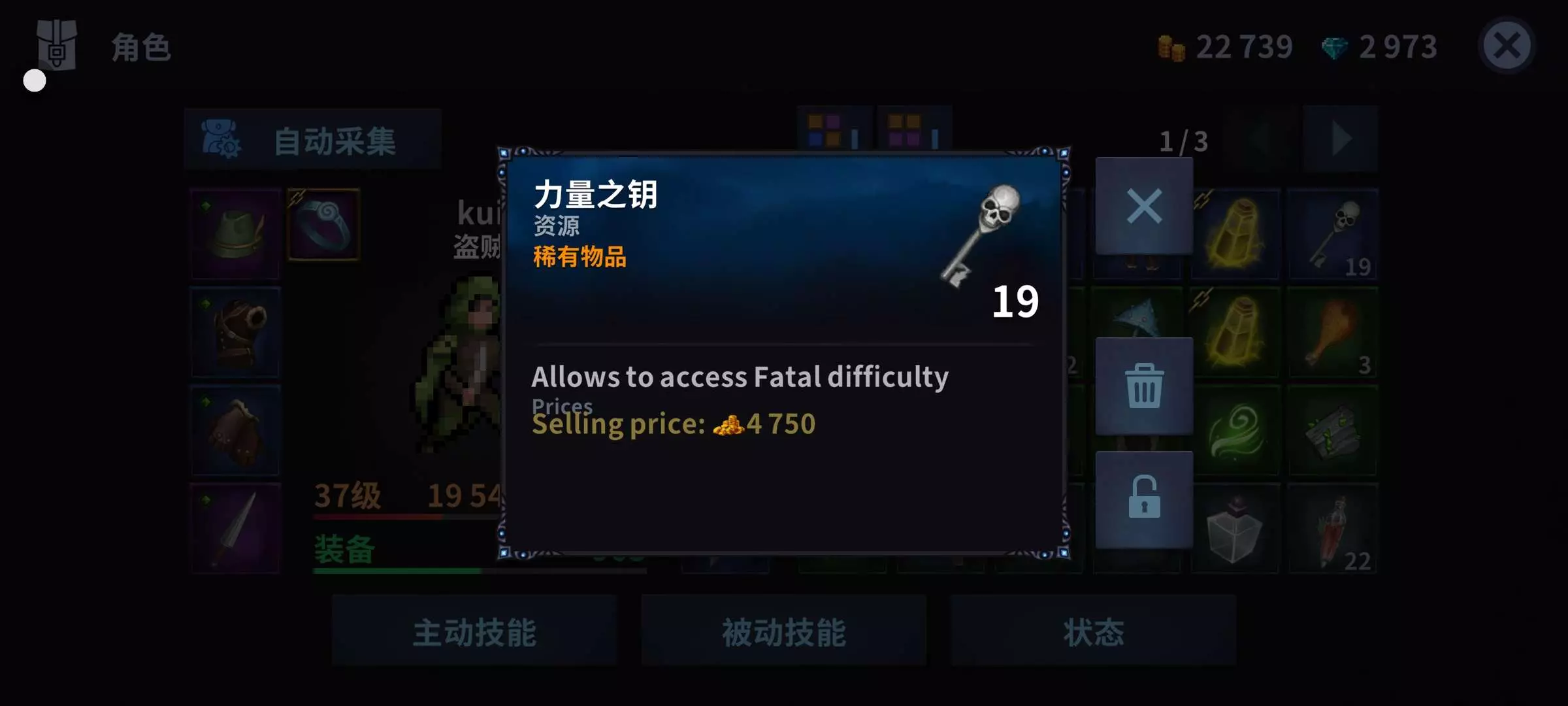Go to next inventory page arrow
1568x706 pixels.
[x=1340, y=139]
